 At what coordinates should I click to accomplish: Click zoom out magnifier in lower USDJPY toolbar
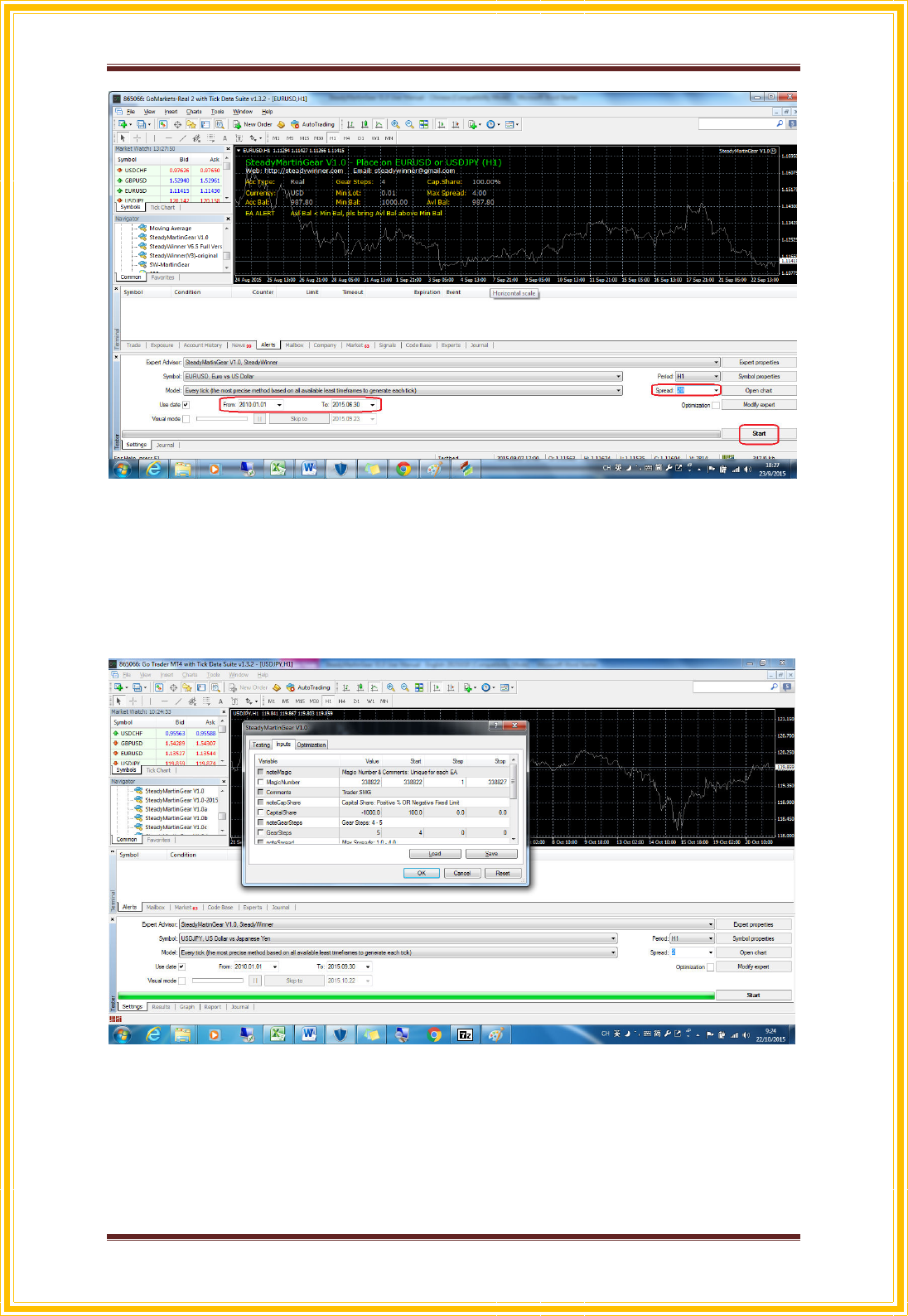pos(404,687)
